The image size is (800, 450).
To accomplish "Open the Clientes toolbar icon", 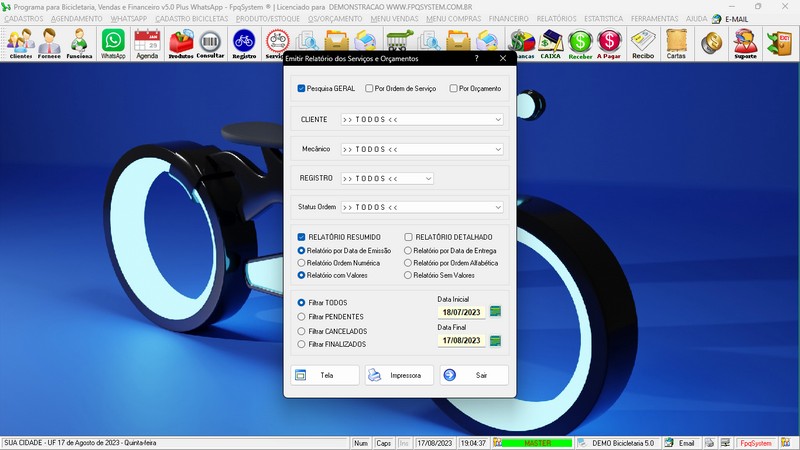I will [x=20, y=43].
